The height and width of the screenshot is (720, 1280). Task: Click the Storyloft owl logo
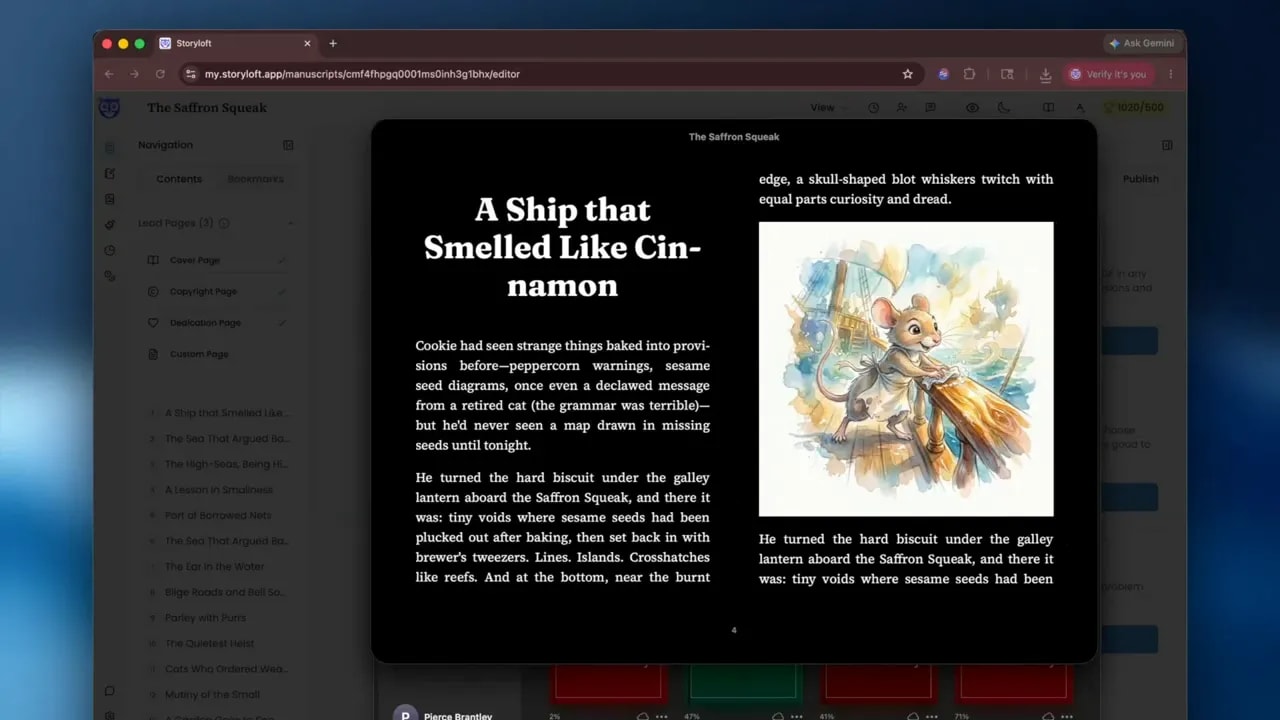110,107
